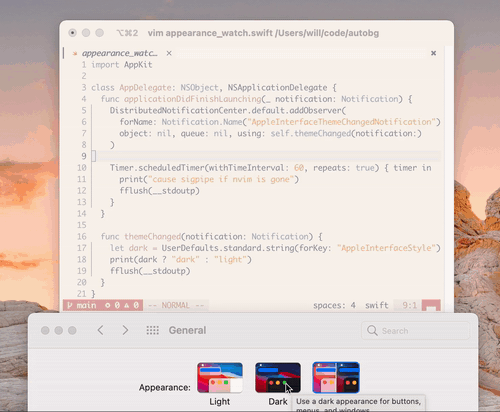Screen dimensions: 500x412
Task: Click the magnifying glass search icon
Action: (372, 330)
